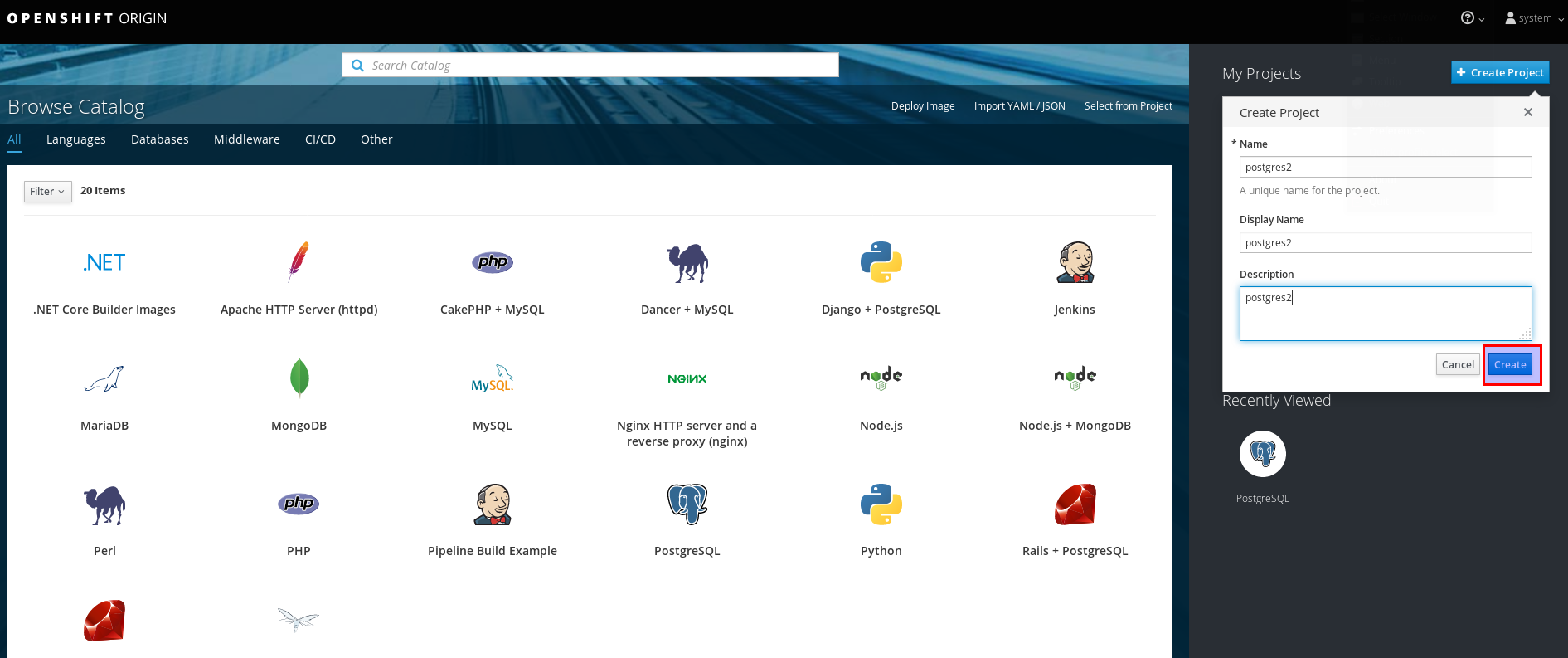Expand the system user menu
Image resolution: width=1568 pixels, height=658 pixels.
[1535, 18]
